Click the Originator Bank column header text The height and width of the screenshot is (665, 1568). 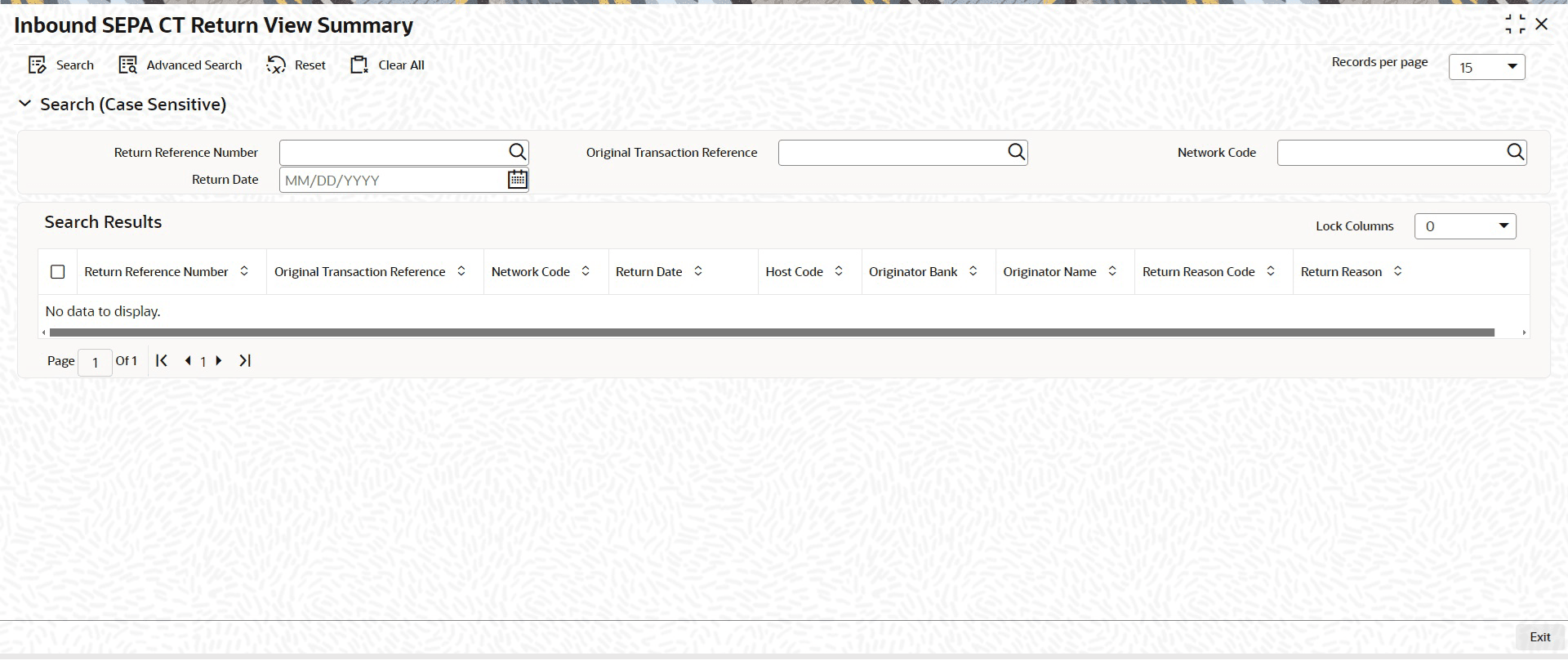913,272
